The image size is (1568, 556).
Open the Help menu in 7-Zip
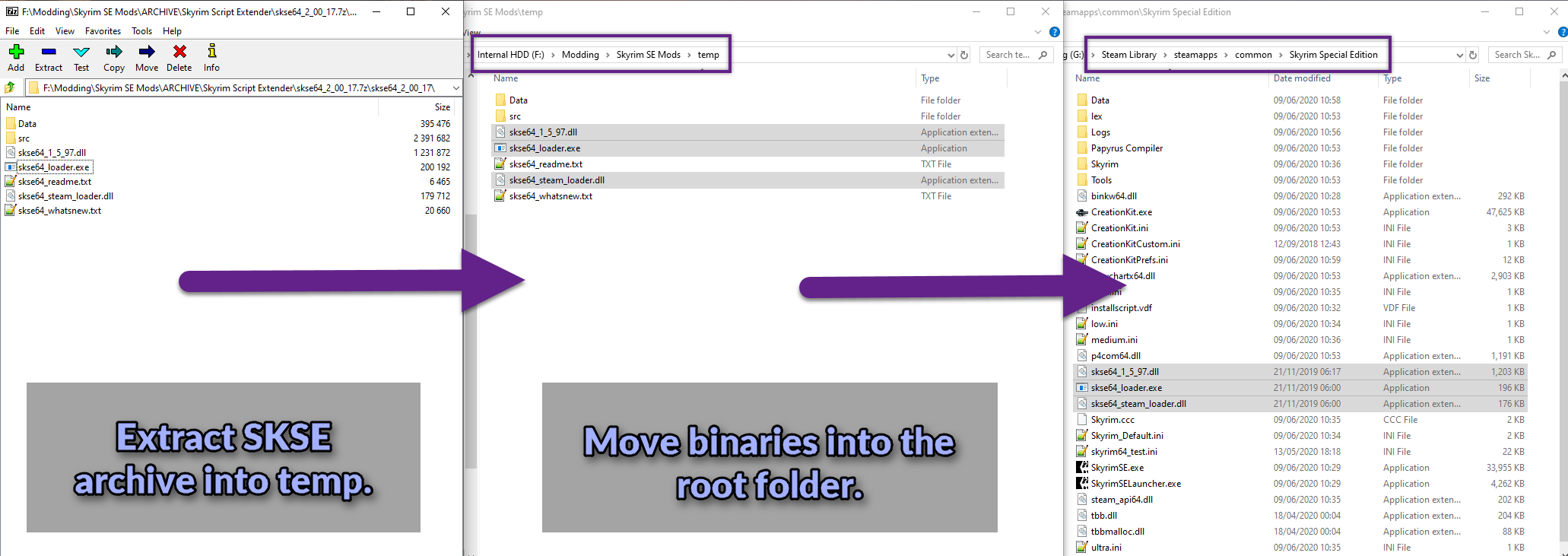[x=172, y=31]
